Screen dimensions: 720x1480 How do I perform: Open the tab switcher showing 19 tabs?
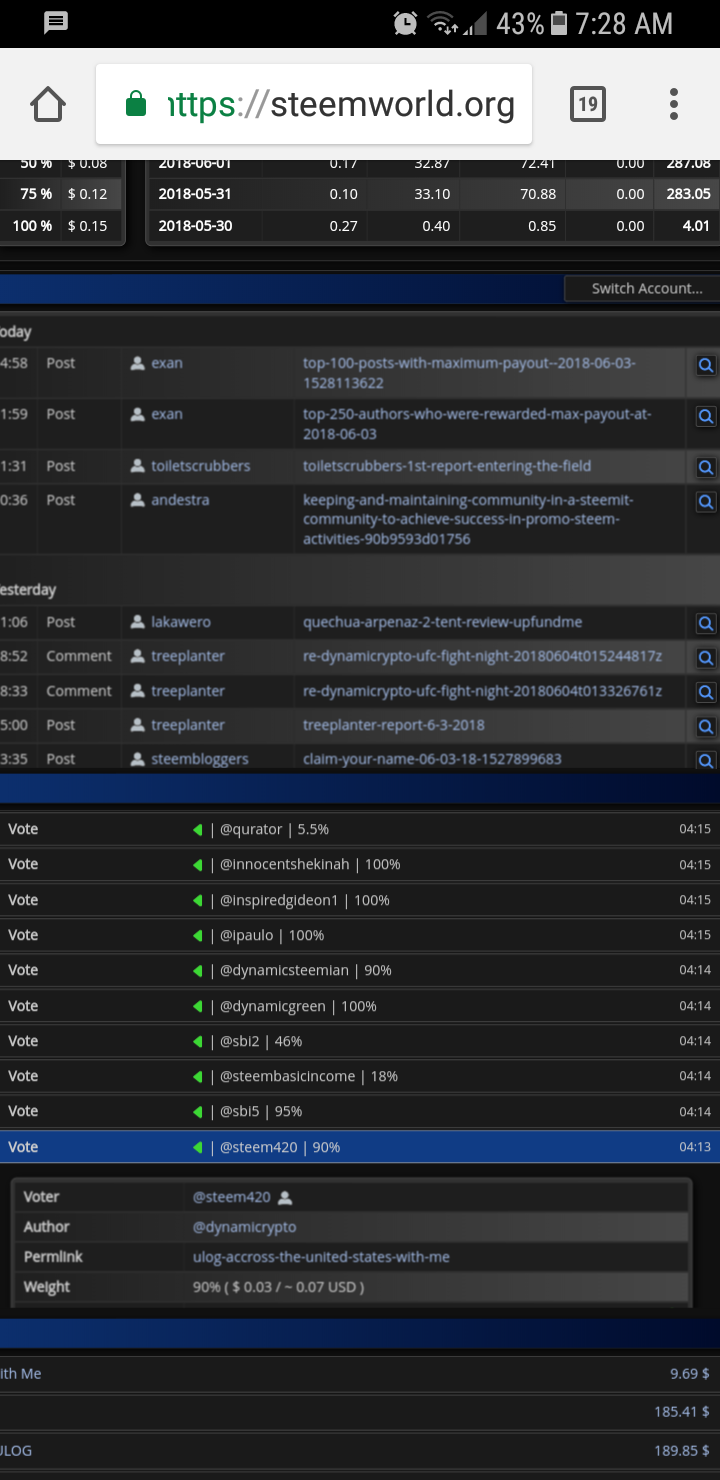tap(588, 104)
